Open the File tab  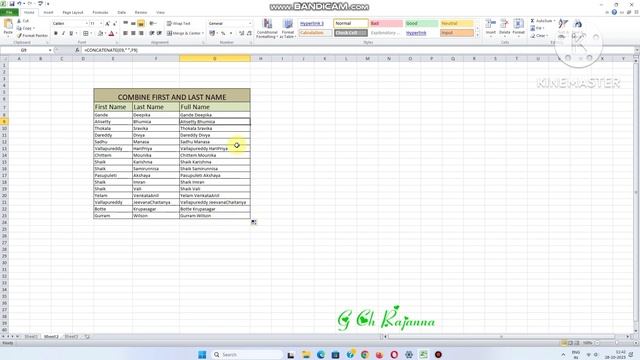[x=9, y=12]
